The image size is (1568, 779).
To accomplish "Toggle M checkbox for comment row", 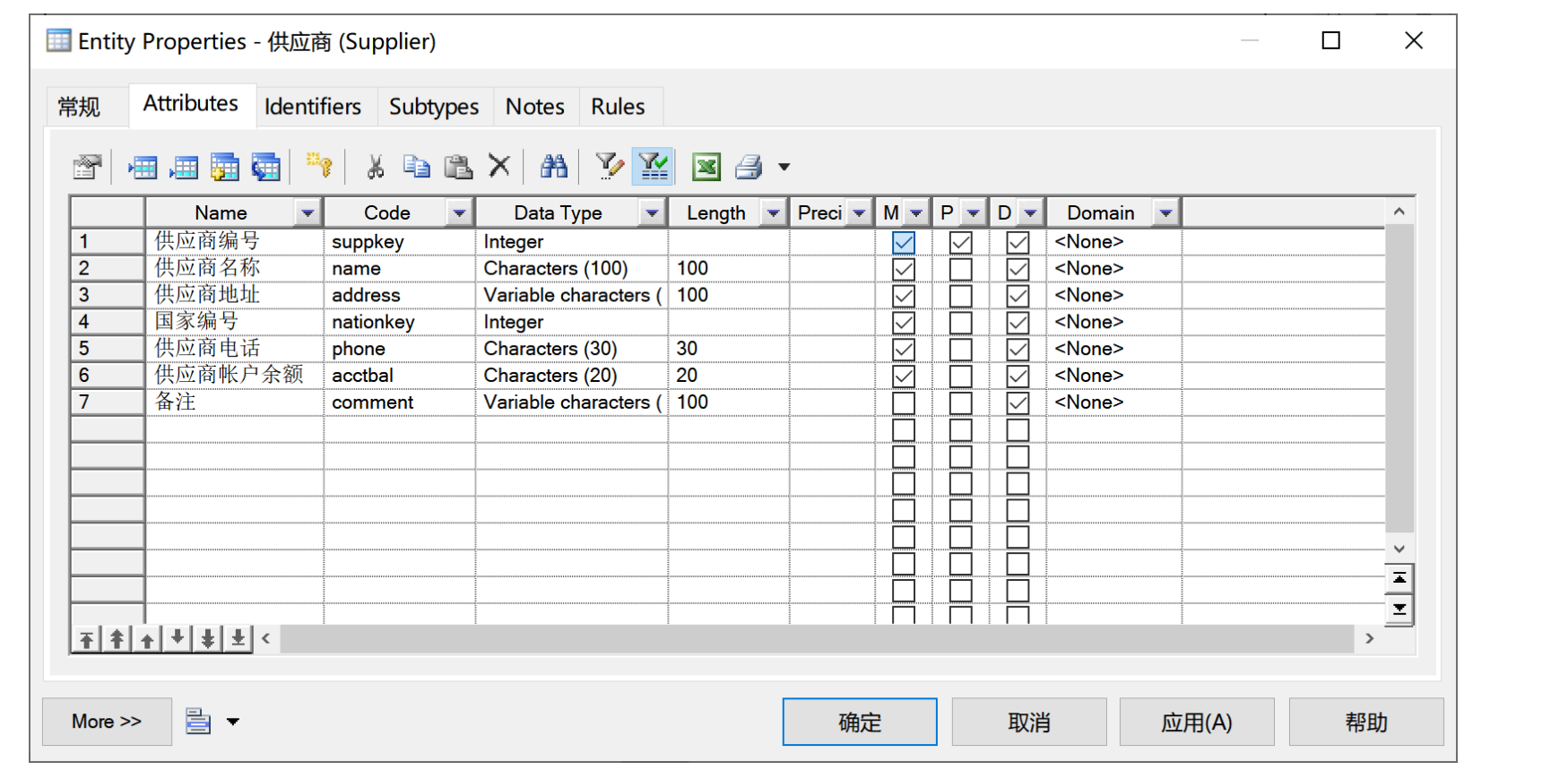I will point(904,402).
